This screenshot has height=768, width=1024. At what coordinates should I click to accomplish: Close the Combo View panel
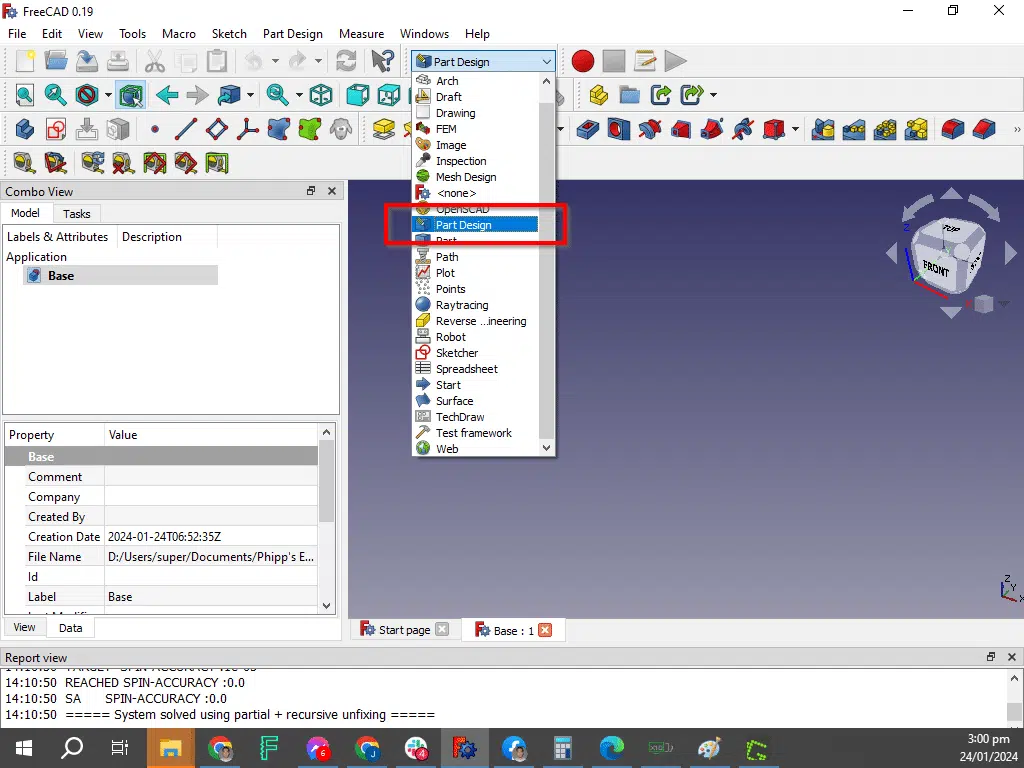click(x=332, y=191)
